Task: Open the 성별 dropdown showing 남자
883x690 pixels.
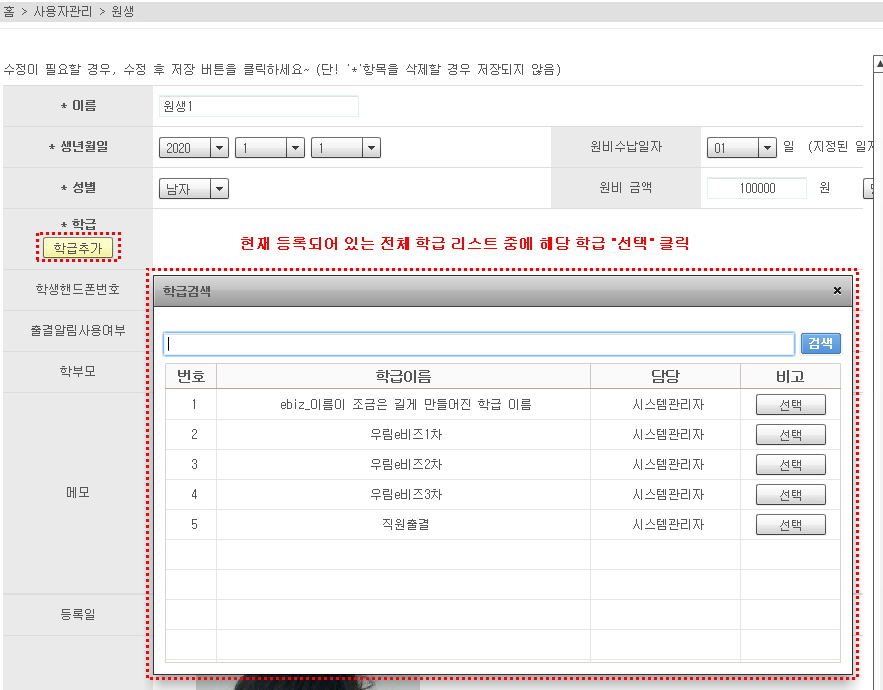Action: pos(194,189)
